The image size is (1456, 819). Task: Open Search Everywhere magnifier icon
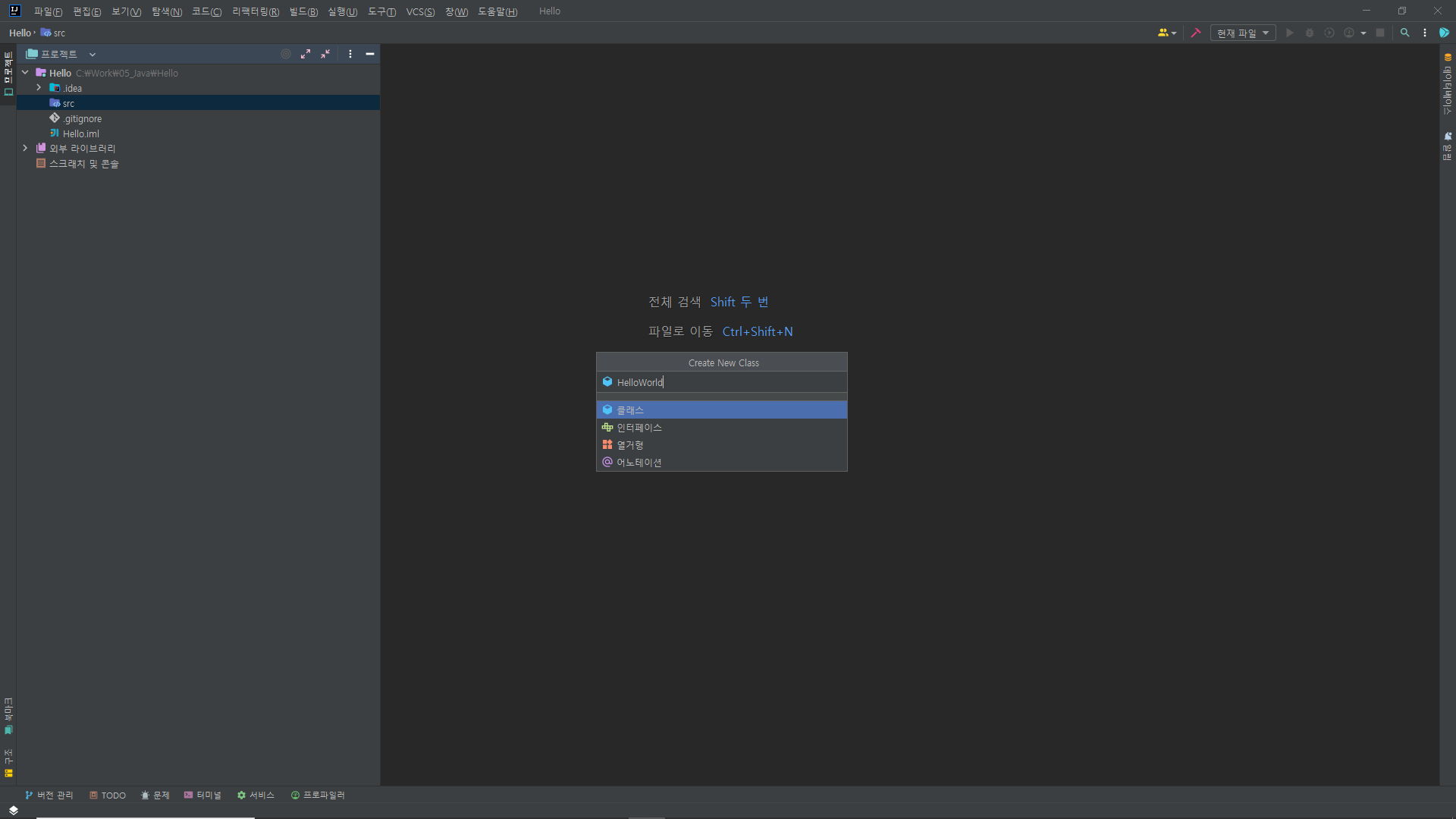(1404, 33)
